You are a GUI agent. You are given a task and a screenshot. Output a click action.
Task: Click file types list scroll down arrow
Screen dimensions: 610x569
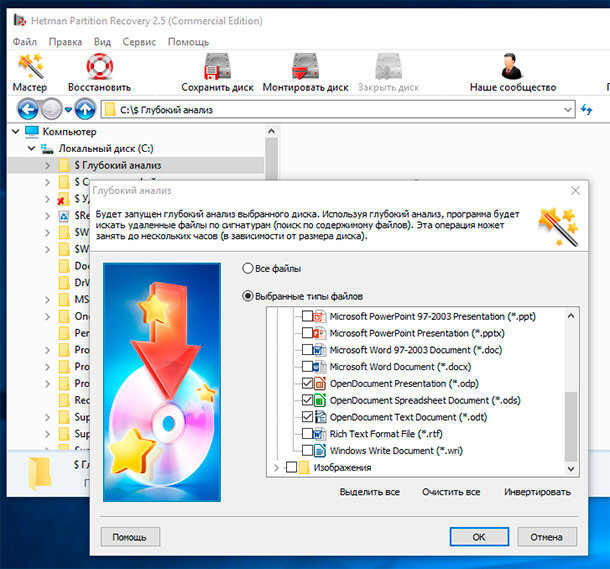click(x=571, y=469)
